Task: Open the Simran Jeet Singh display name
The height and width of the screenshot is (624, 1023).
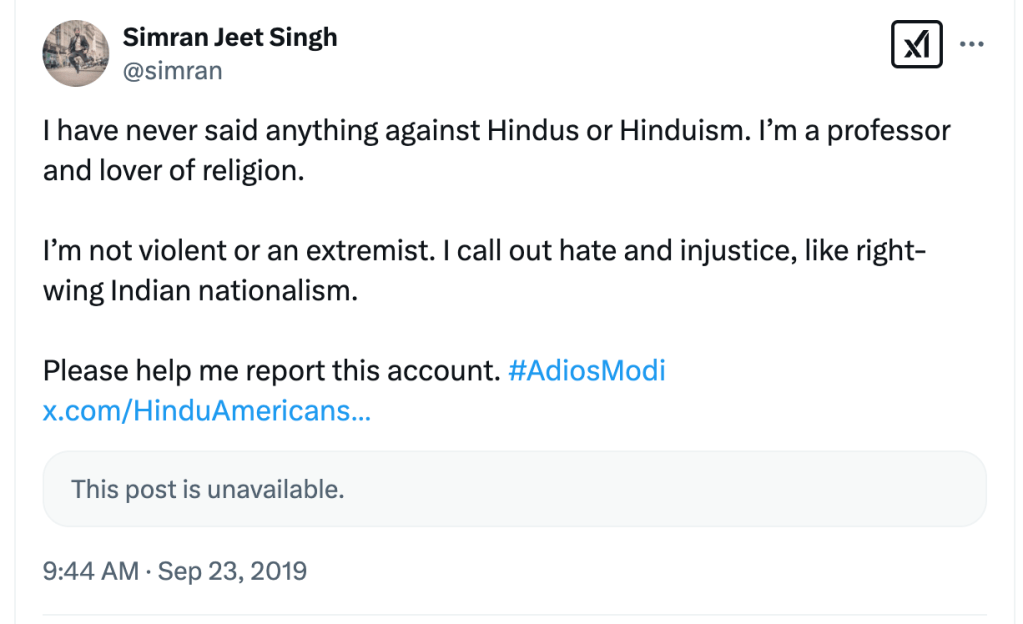Action: (x=229, y=38)
